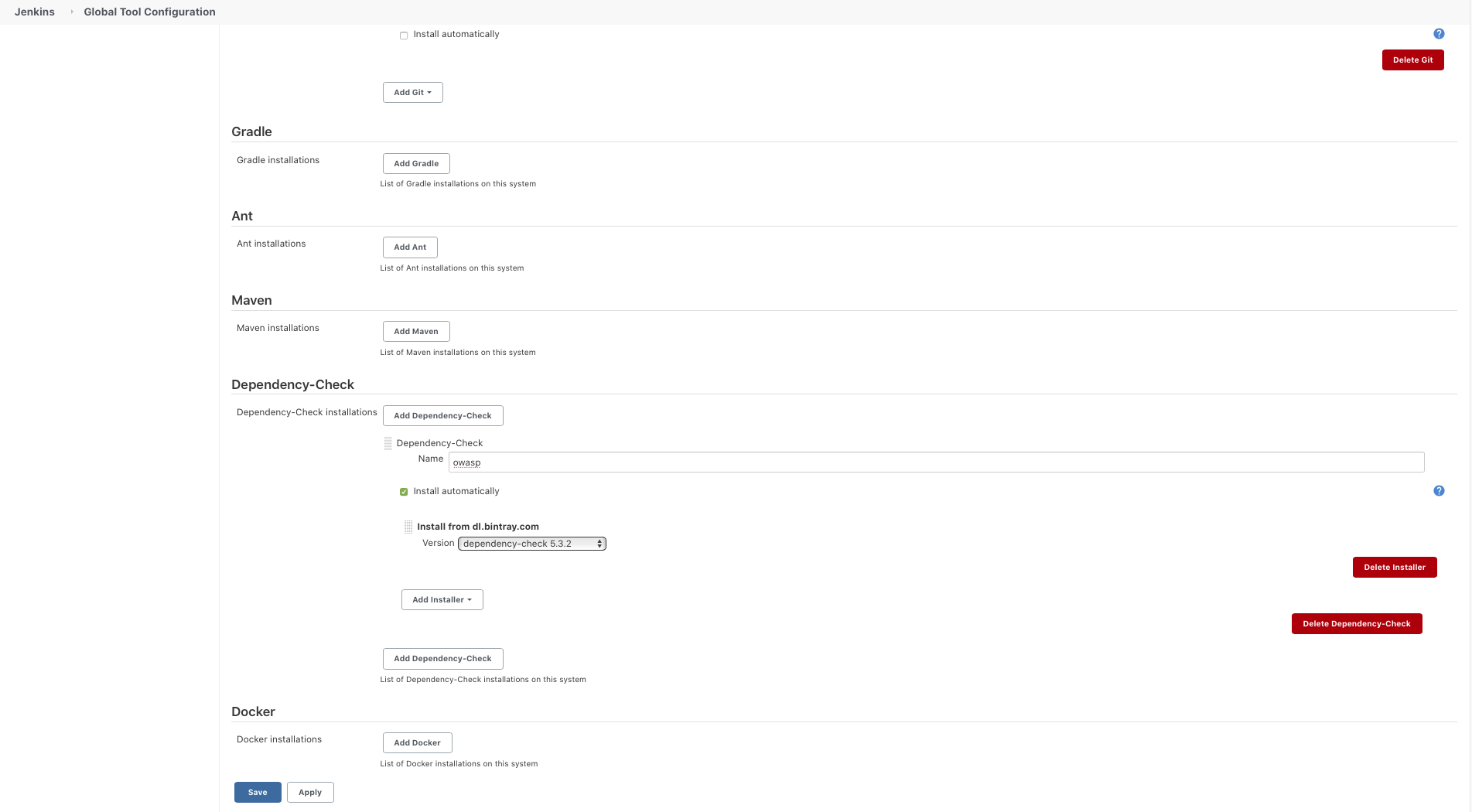
Task: Click Add Maven button
Action: 416,331
